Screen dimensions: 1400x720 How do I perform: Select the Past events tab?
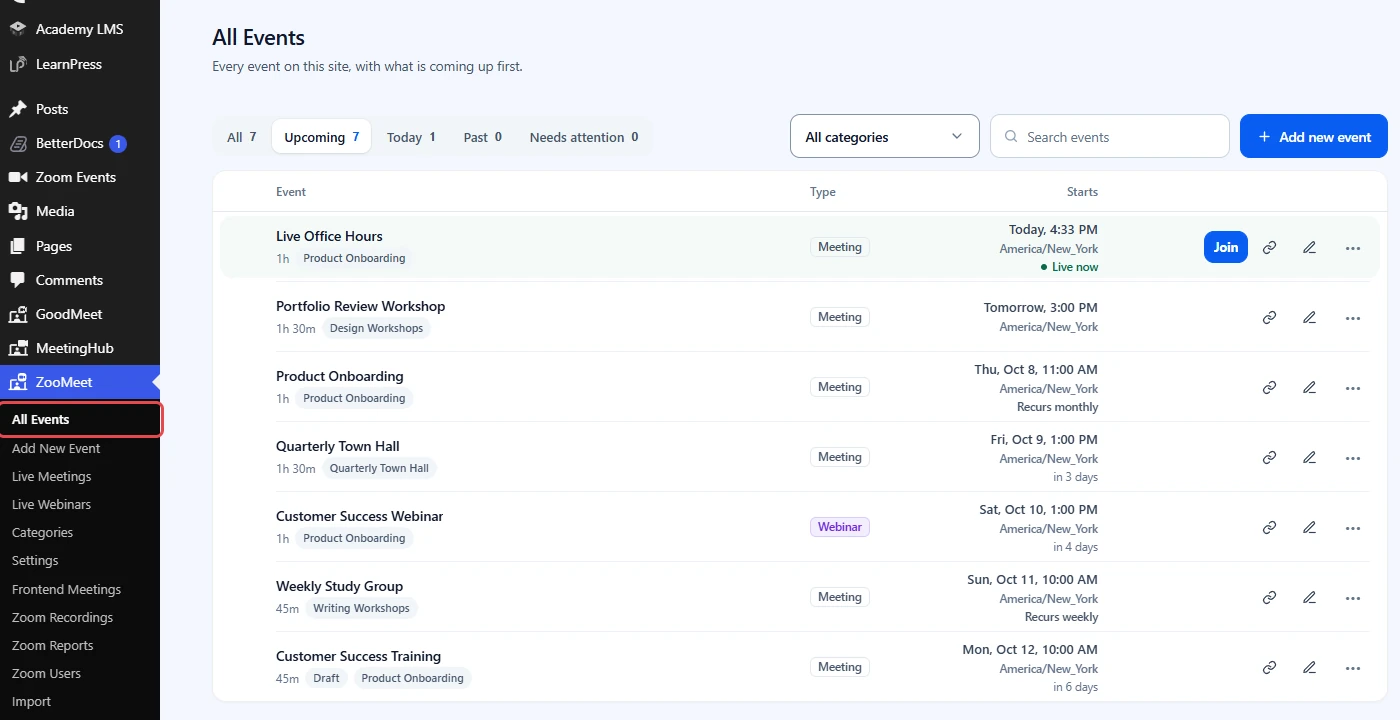[x=482, y=137]
